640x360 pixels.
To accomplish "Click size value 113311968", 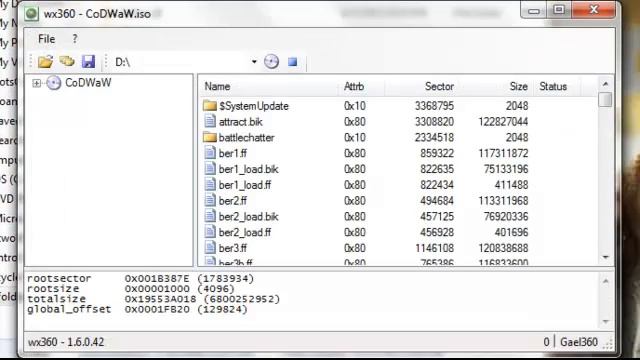I will click(503, 201).
